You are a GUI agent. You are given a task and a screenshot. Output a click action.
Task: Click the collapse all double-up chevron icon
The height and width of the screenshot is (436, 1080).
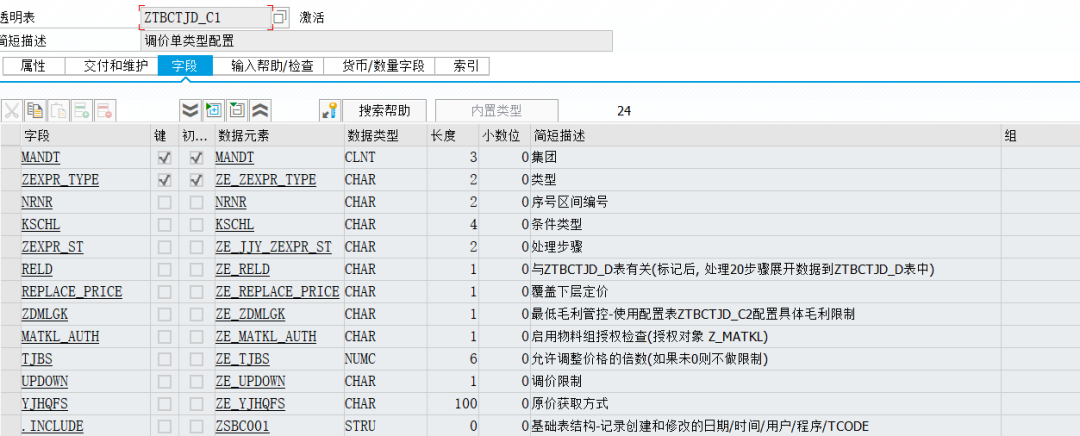pos(260,110)
